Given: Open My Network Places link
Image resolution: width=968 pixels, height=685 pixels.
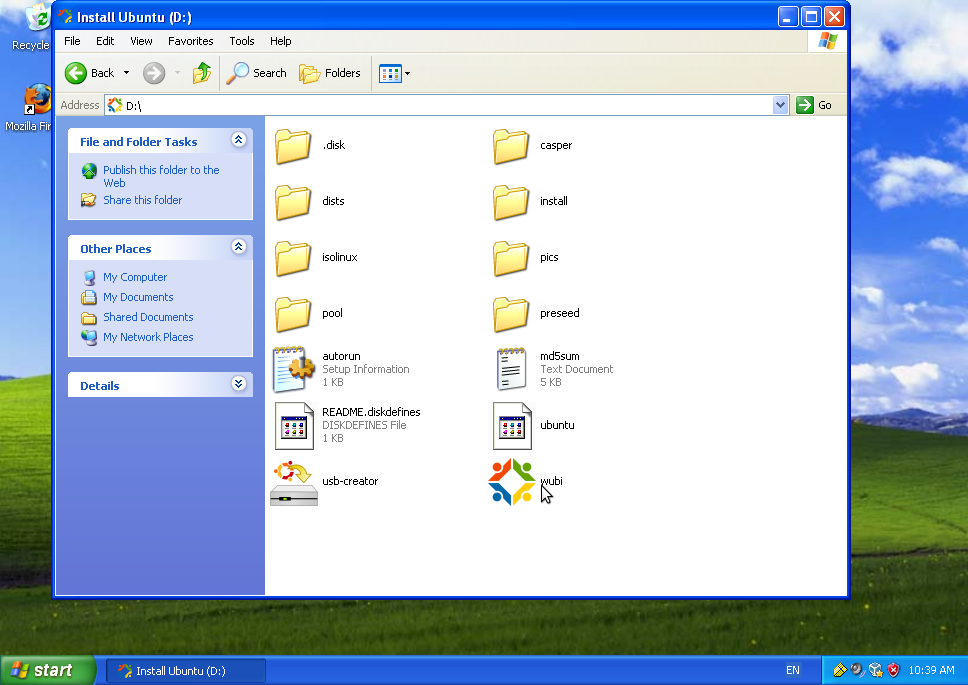Looking at the screenshot, I should 148,338.
